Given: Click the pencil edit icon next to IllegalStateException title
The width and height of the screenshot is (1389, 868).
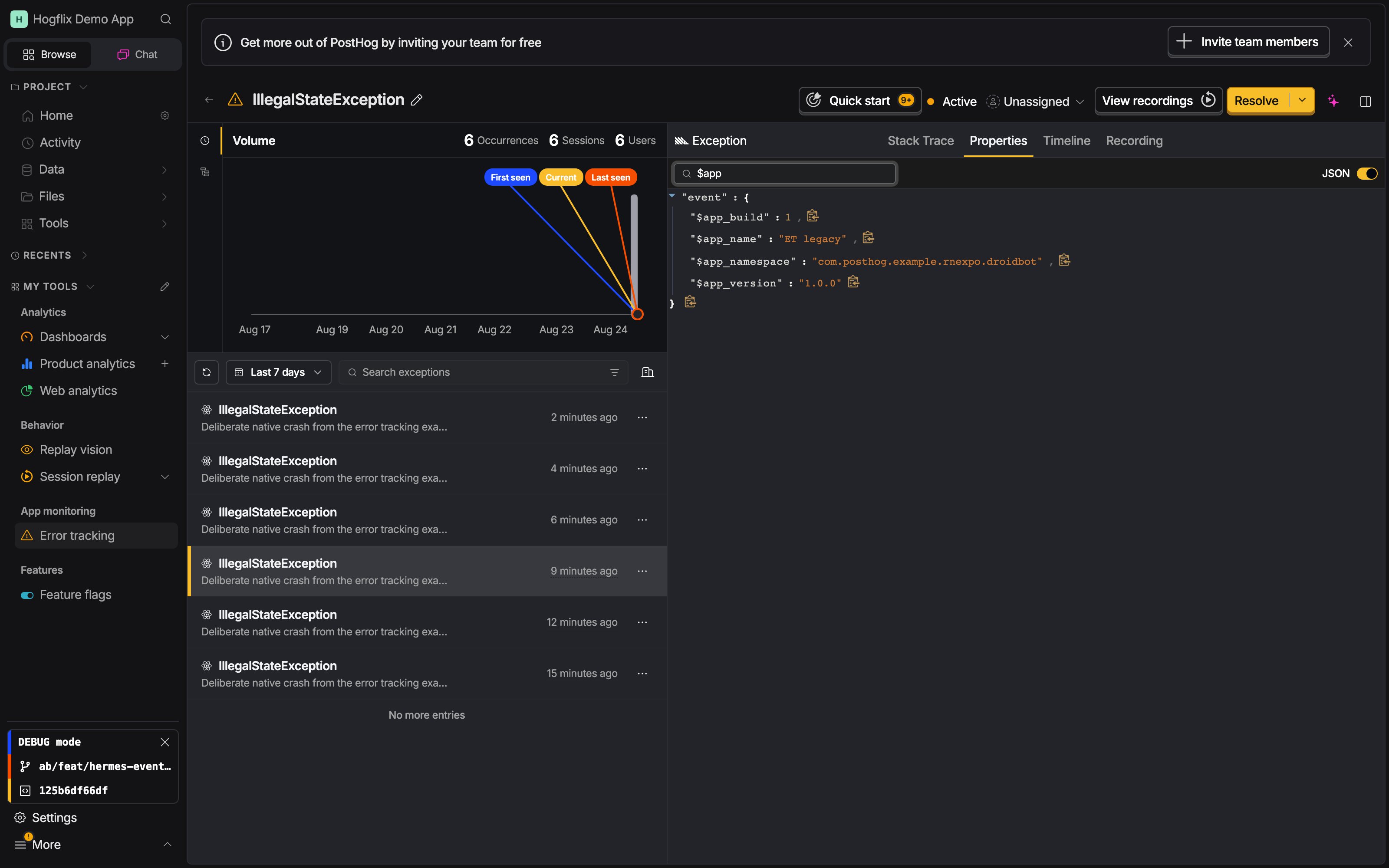Looking at the screenshot, I should click(x=417, y=100).
